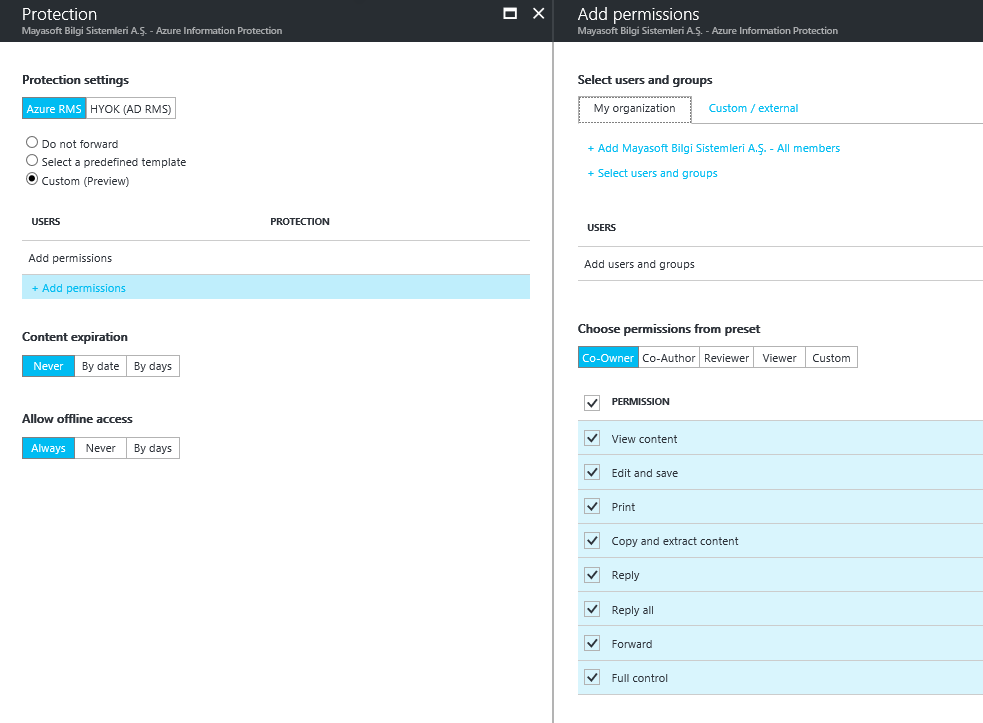This screenshot has height=723, width=983.
Task: Choose Select a predefined template radio
Action: pyautogui.click(x=32, y=161)
